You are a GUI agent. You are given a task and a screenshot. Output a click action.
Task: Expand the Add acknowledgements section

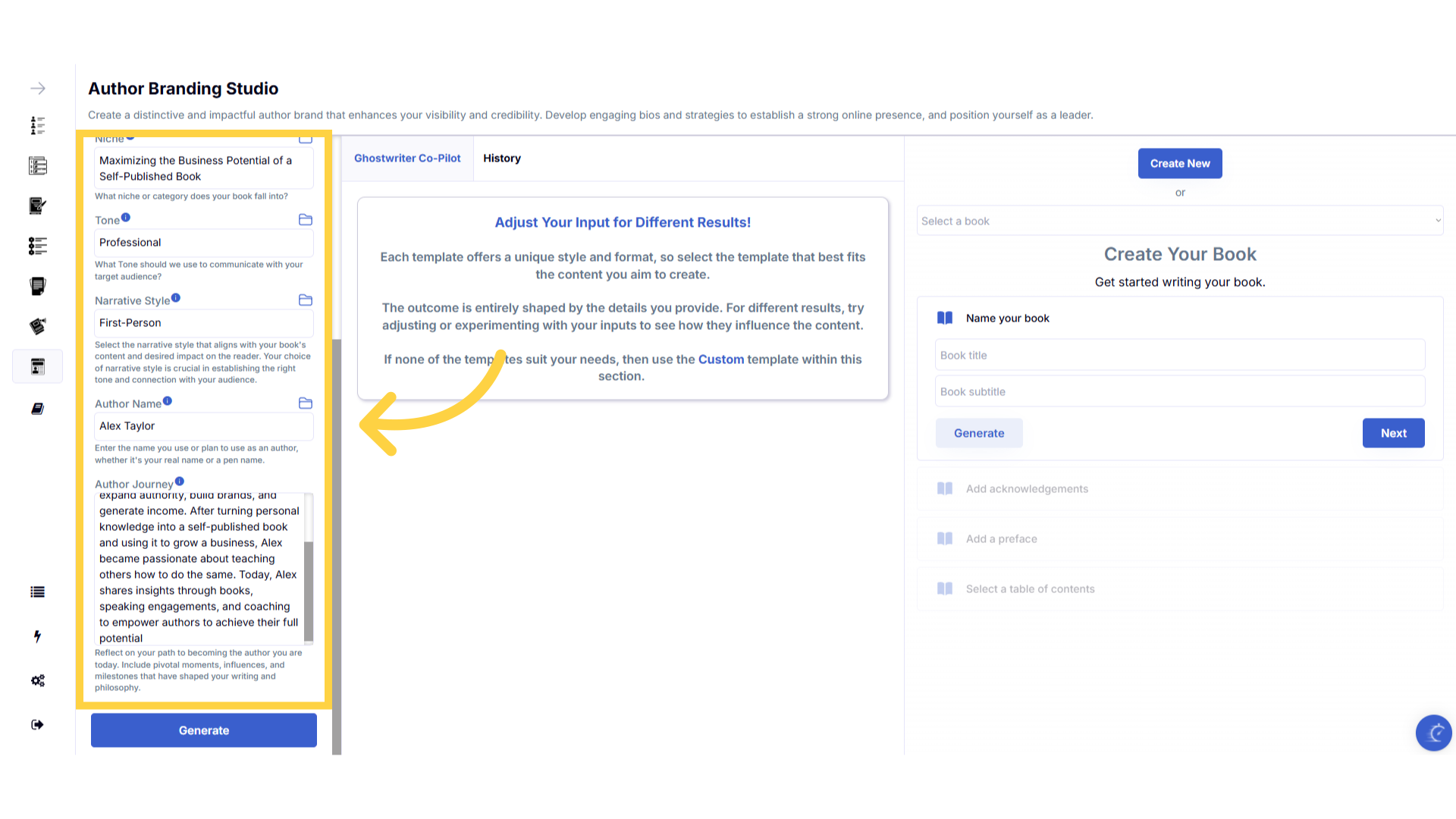coord(1027,489)
